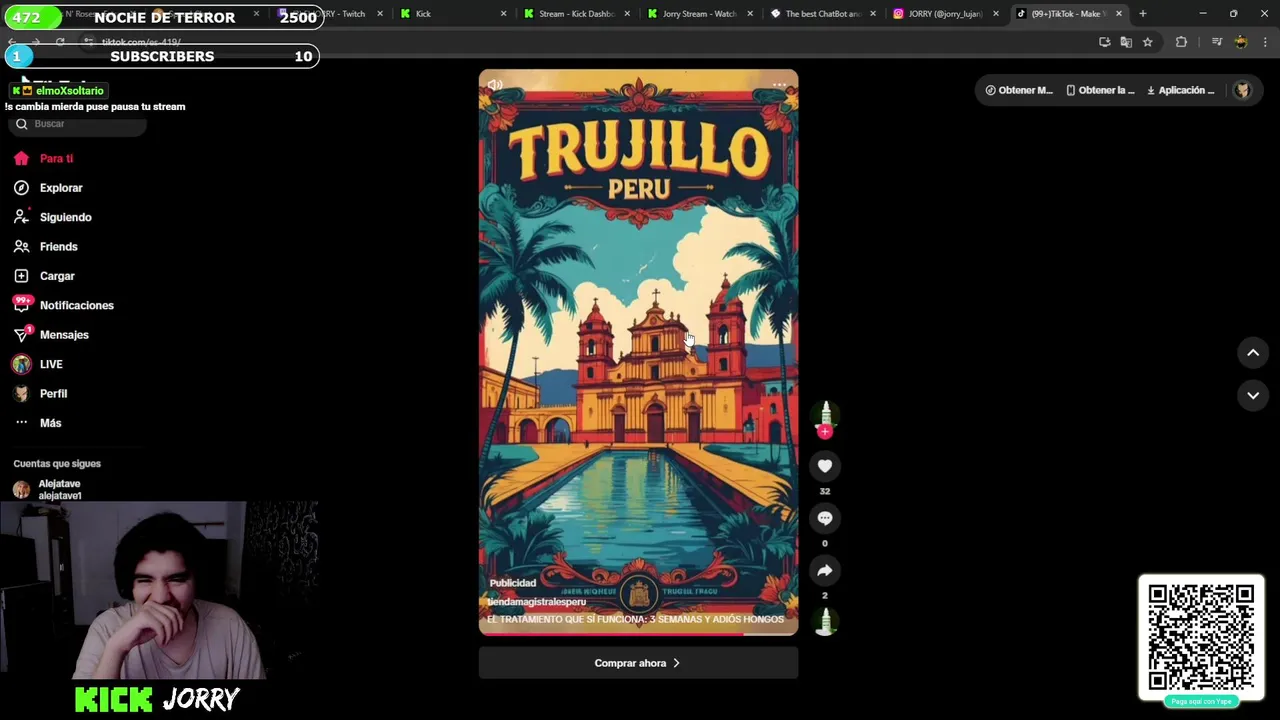This screenshot has height=720, width=1280.
Task: Open Mensajes inbox icon
Action: coord(21,335)
